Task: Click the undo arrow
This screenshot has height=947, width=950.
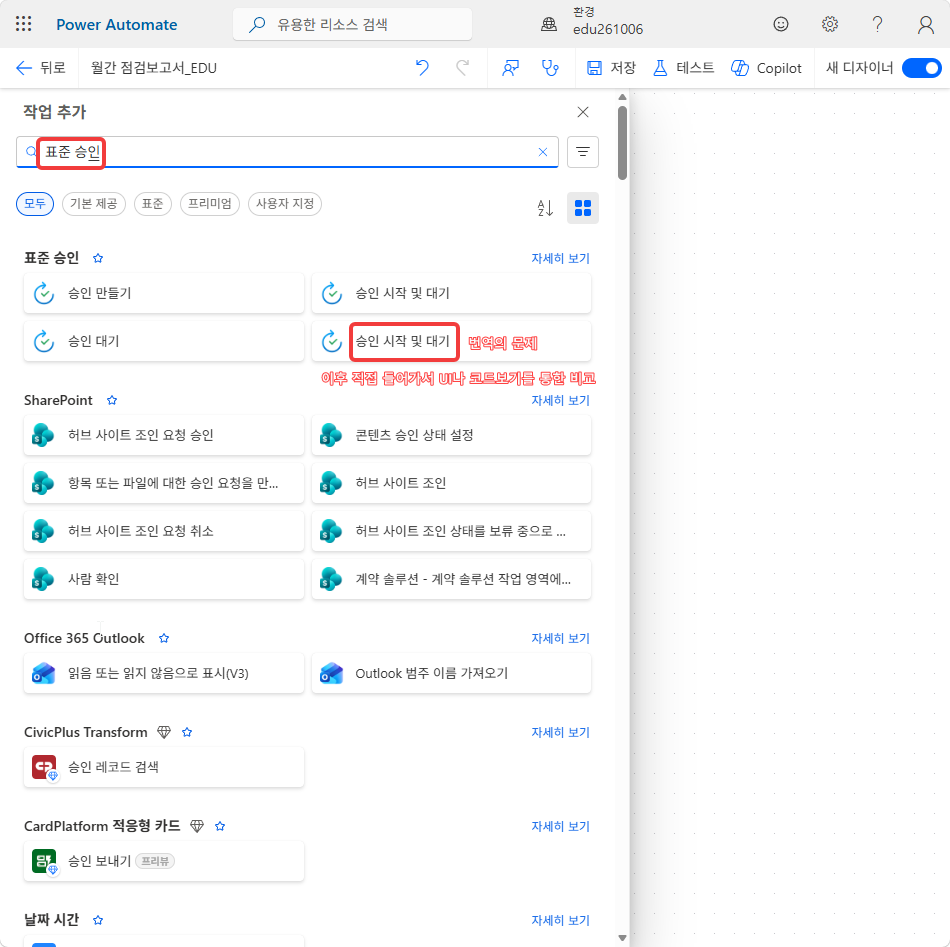Action: click(422, 67)
